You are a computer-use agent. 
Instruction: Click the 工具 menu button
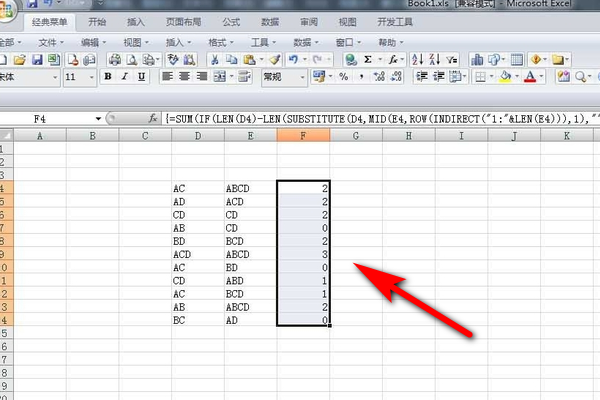263,42
